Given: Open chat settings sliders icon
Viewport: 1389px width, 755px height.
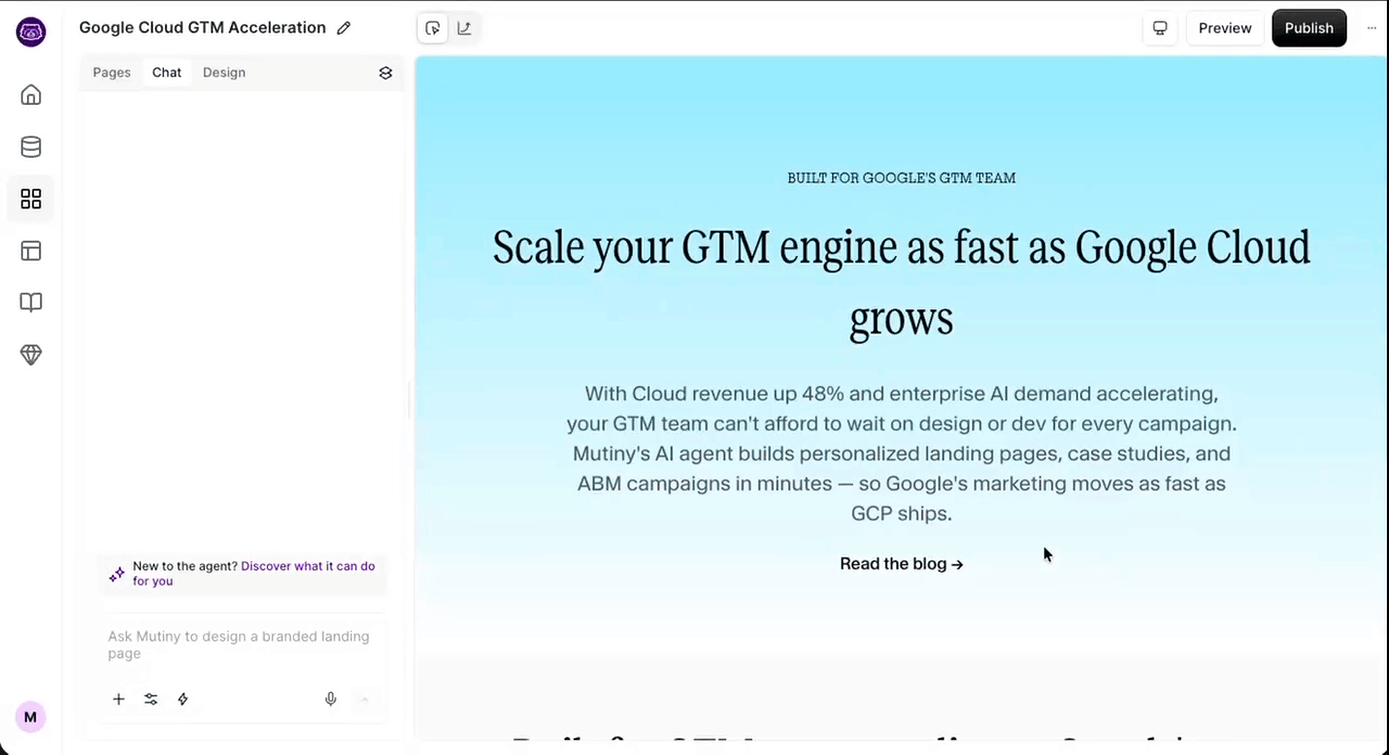Looking at the screenshot, I should (x=151, y=699).
